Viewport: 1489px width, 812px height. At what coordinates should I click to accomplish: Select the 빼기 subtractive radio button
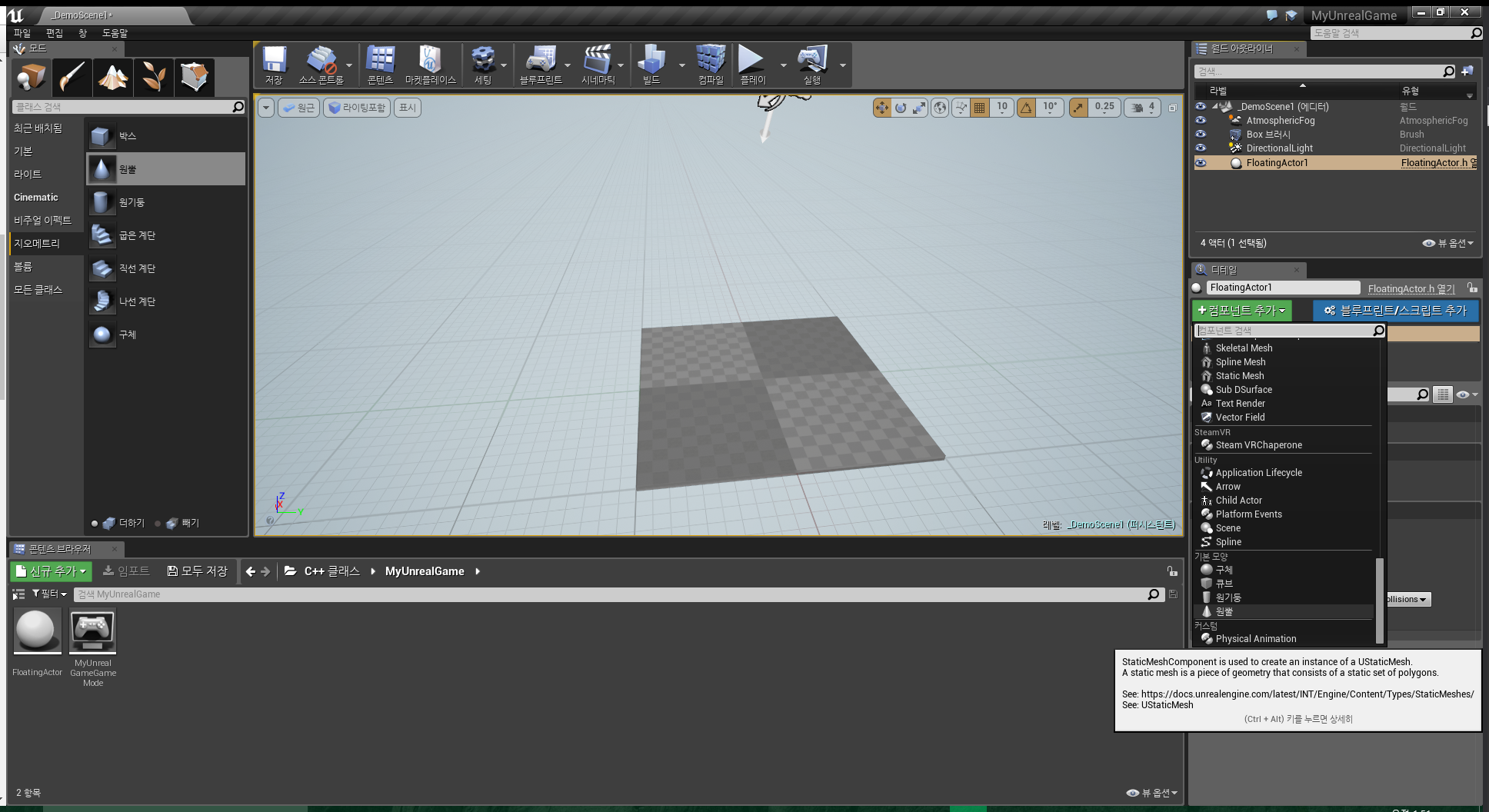click(x=158, y=524)
